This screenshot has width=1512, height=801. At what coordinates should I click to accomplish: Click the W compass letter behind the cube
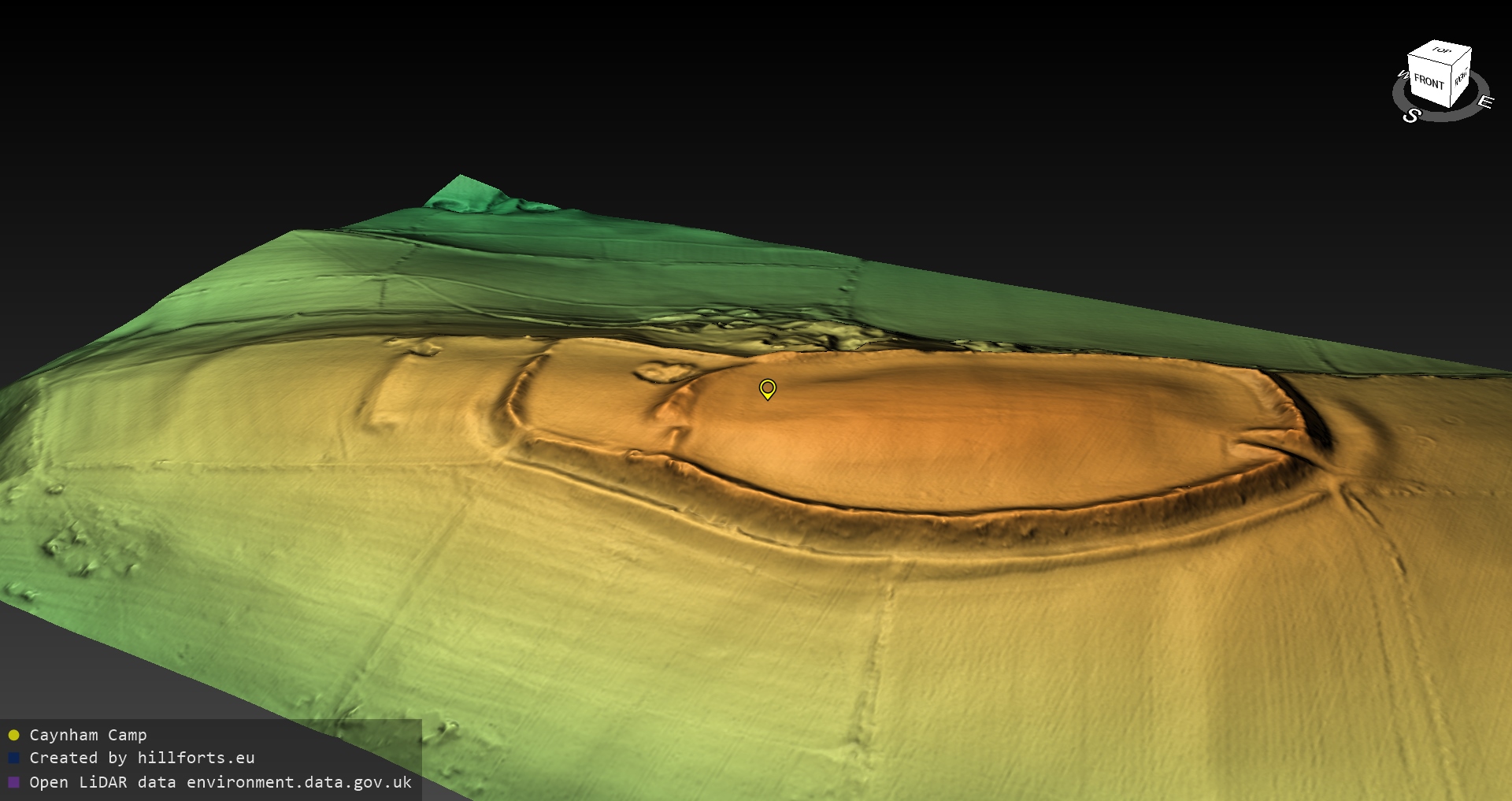[x=1402, y=75]
